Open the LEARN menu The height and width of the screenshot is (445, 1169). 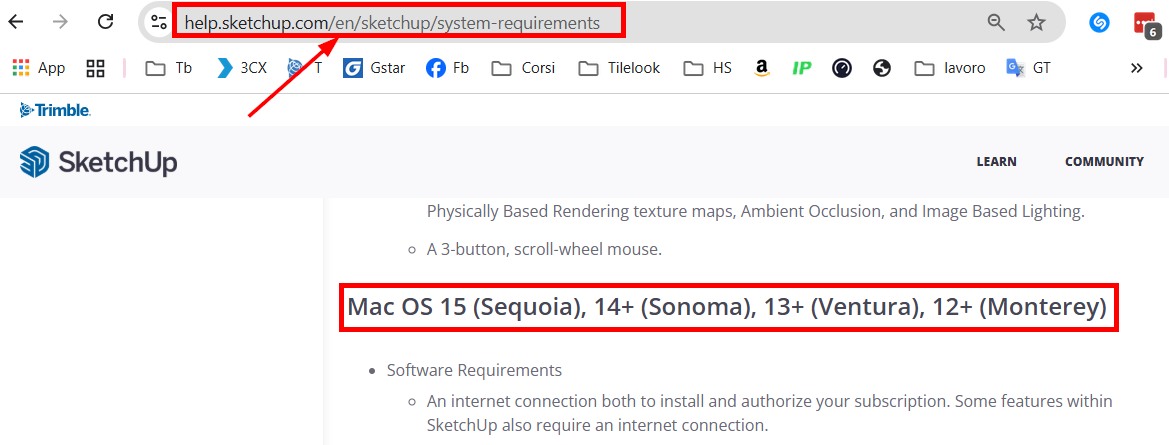997,162
